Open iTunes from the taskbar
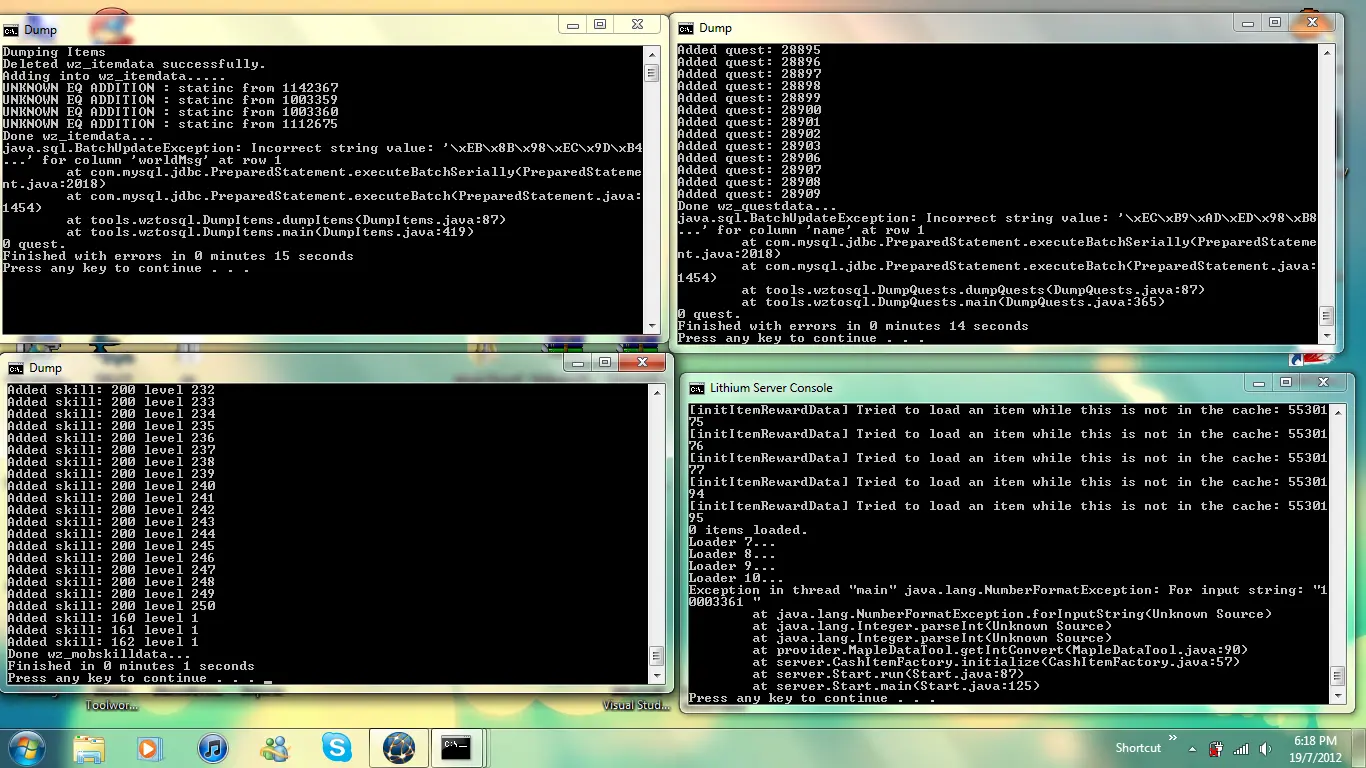The image size is (1366, 768). click(213, 748)
